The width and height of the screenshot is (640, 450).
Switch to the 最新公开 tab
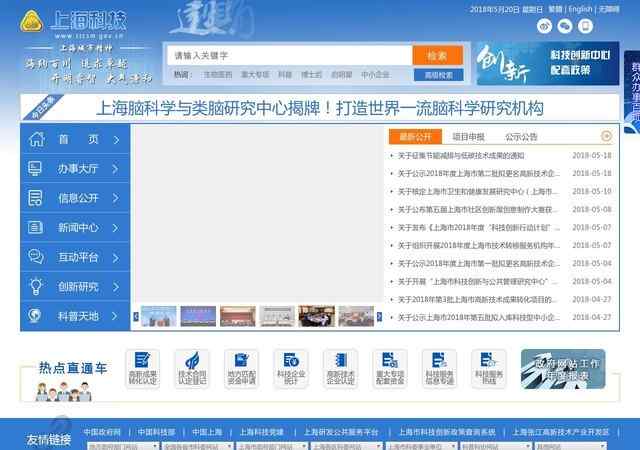415,137
